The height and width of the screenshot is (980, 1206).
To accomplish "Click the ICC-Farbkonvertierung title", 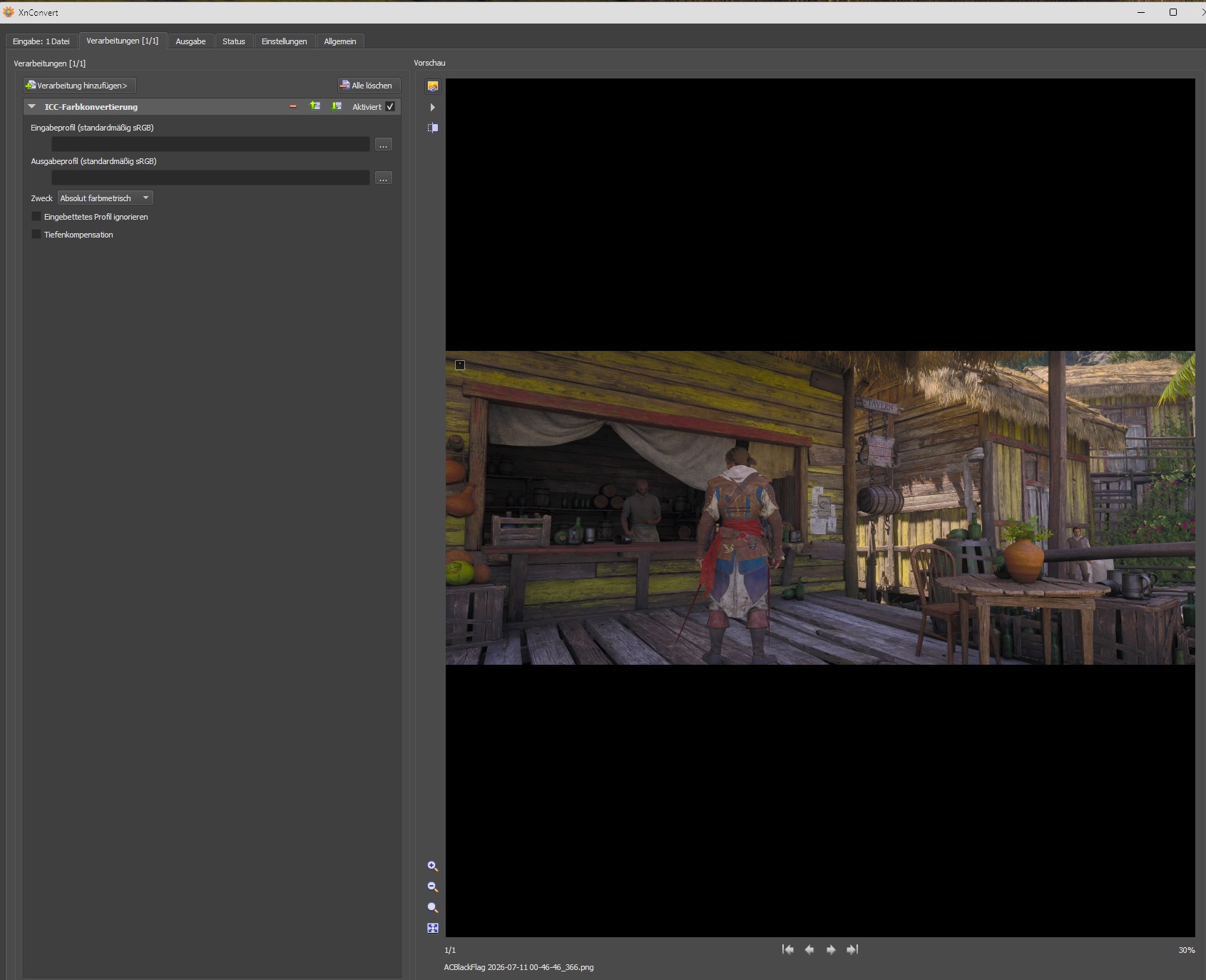I will click(91, 107).
